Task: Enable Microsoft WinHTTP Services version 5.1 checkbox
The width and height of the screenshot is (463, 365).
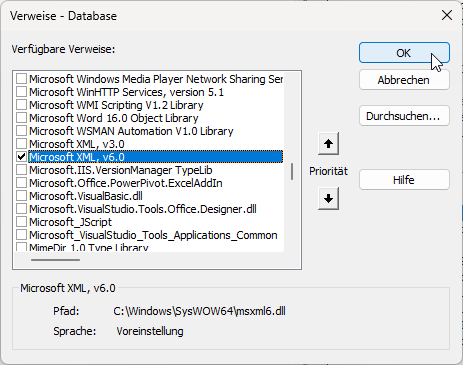Action: (22, 92)
